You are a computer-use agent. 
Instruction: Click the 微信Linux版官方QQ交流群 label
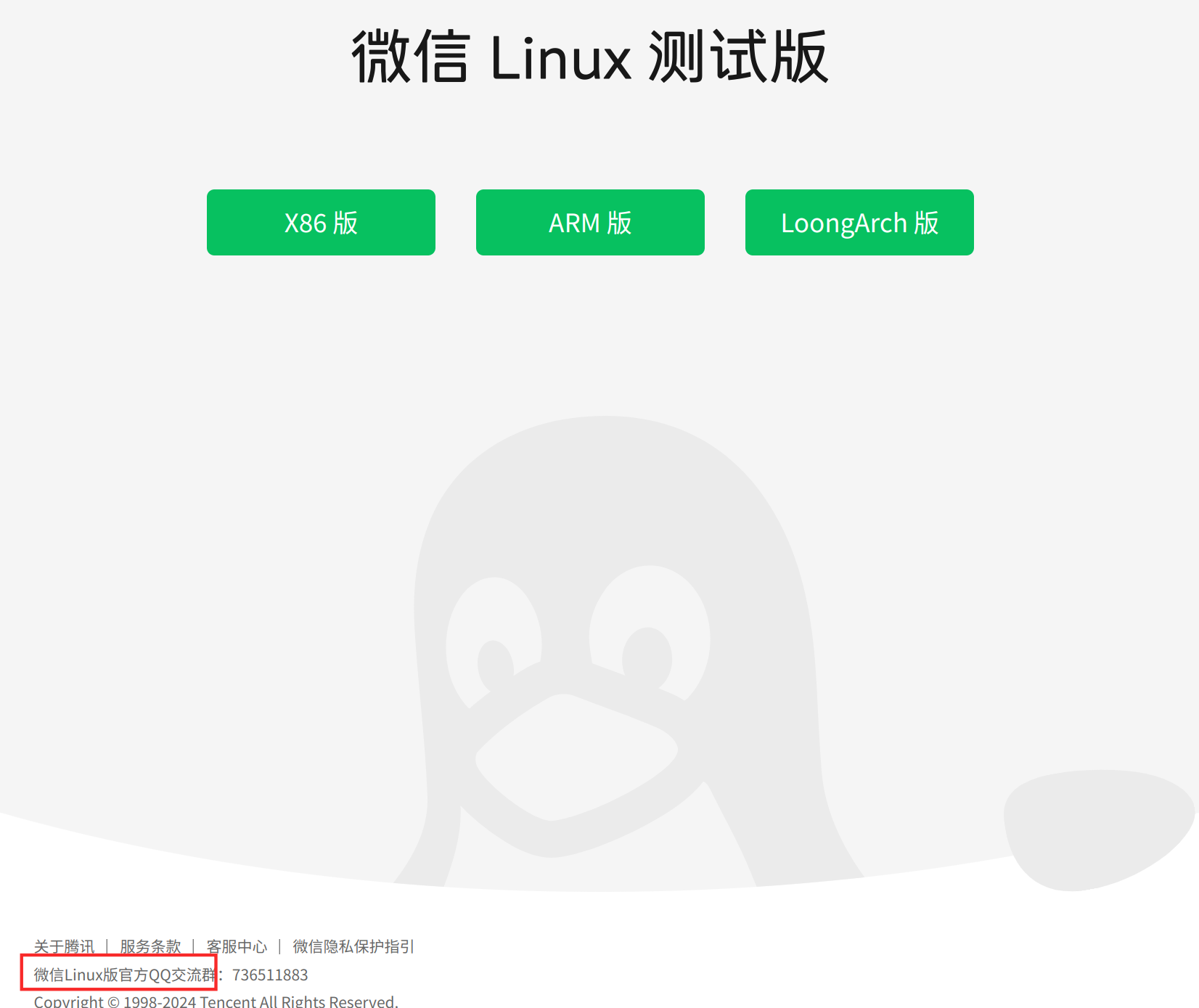click(x=125, y=975)
